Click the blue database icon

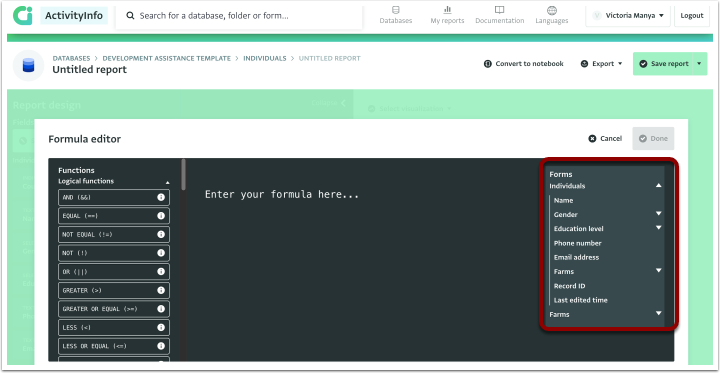click(x=28, y=65)
